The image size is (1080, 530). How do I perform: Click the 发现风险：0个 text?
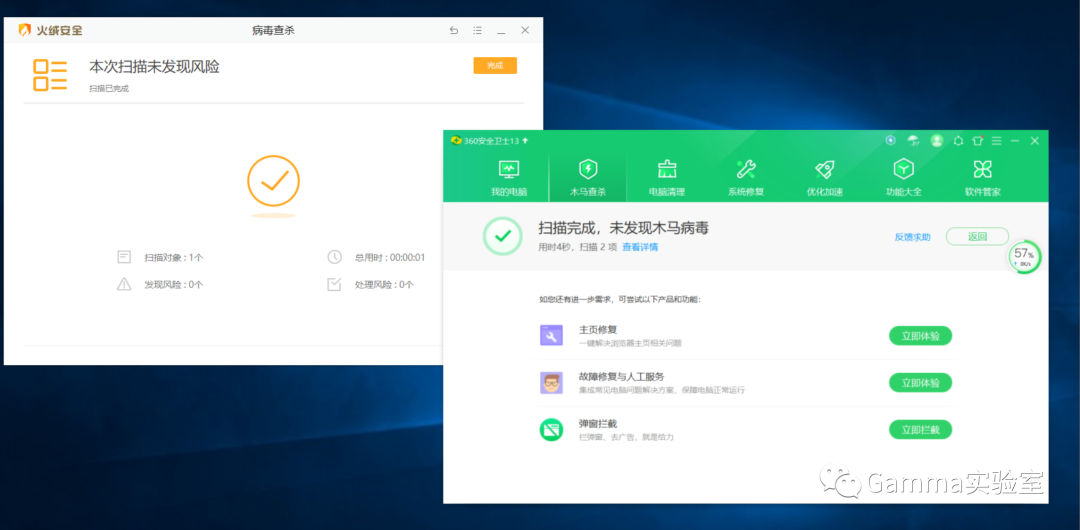tap(174, 285)
